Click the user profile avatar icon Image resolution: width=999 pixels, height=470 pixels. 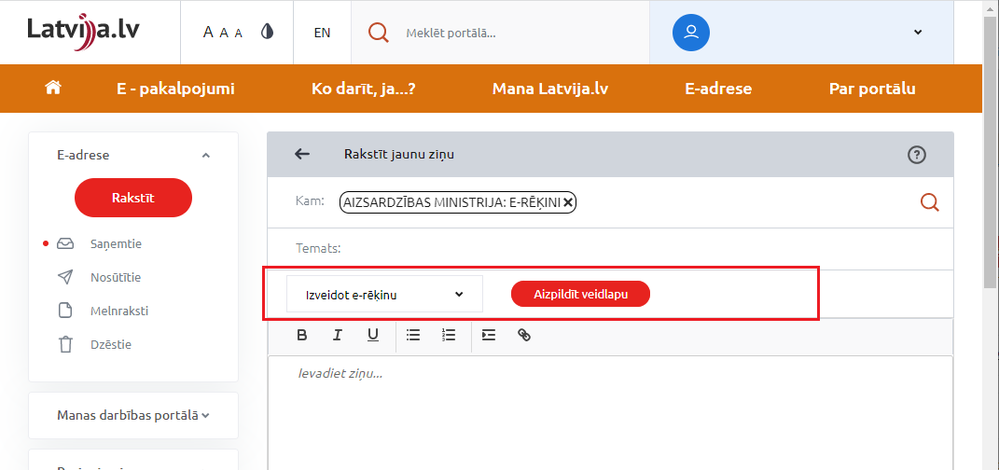pyautogui.click(x=691, y=32)
